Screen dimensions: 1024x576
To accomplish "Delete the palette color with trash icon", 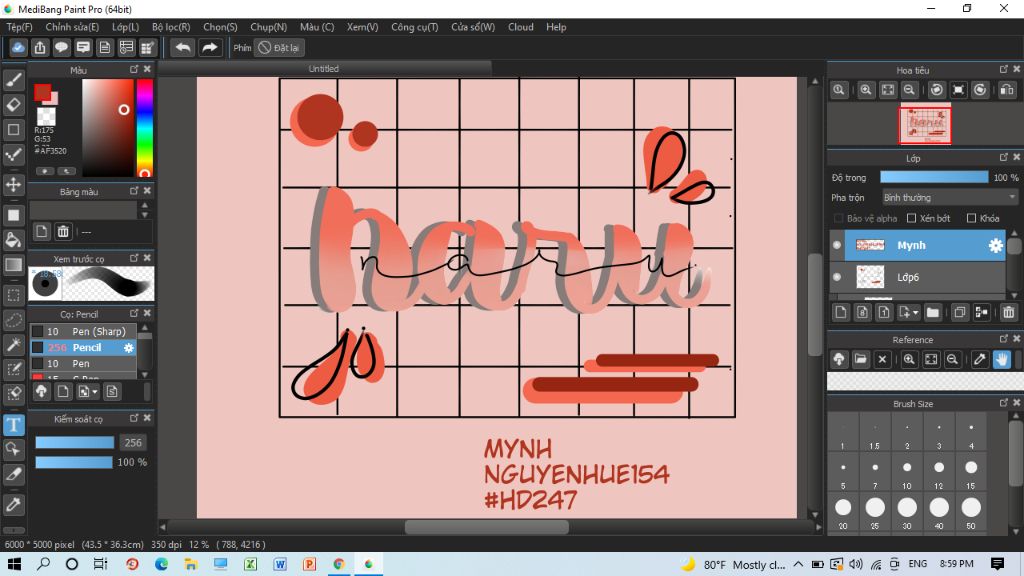I will point(63,231).
